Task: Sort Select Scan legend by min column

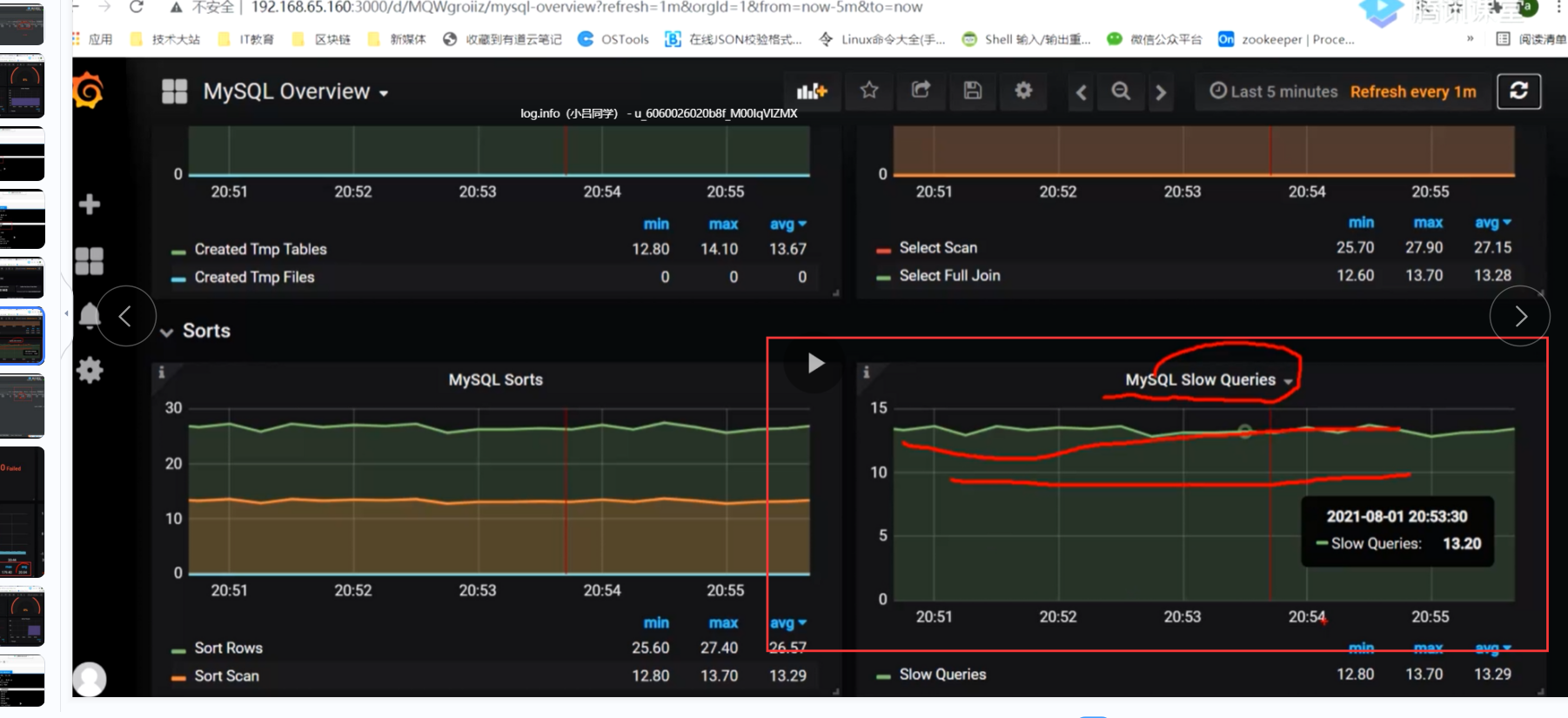Action: point(1361,222)
